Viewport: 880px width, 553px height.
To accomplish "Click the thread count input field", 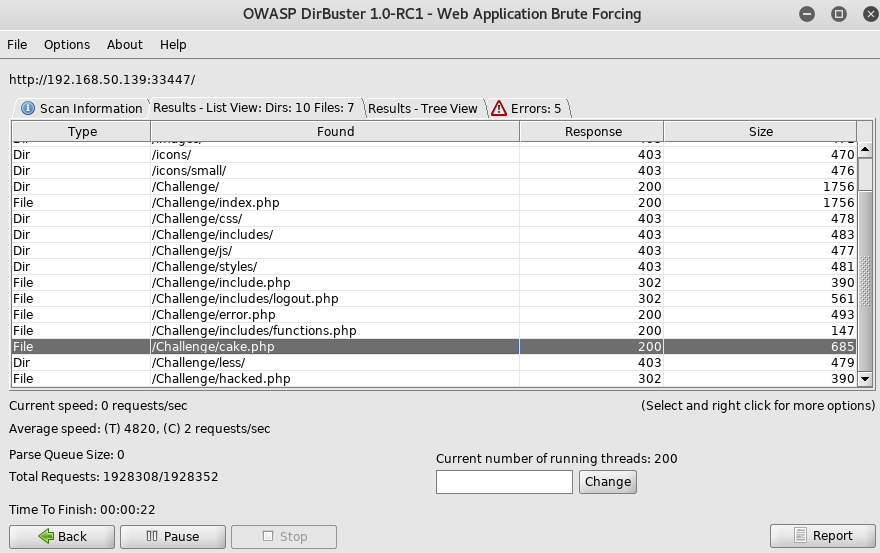I will coord(504,482).
